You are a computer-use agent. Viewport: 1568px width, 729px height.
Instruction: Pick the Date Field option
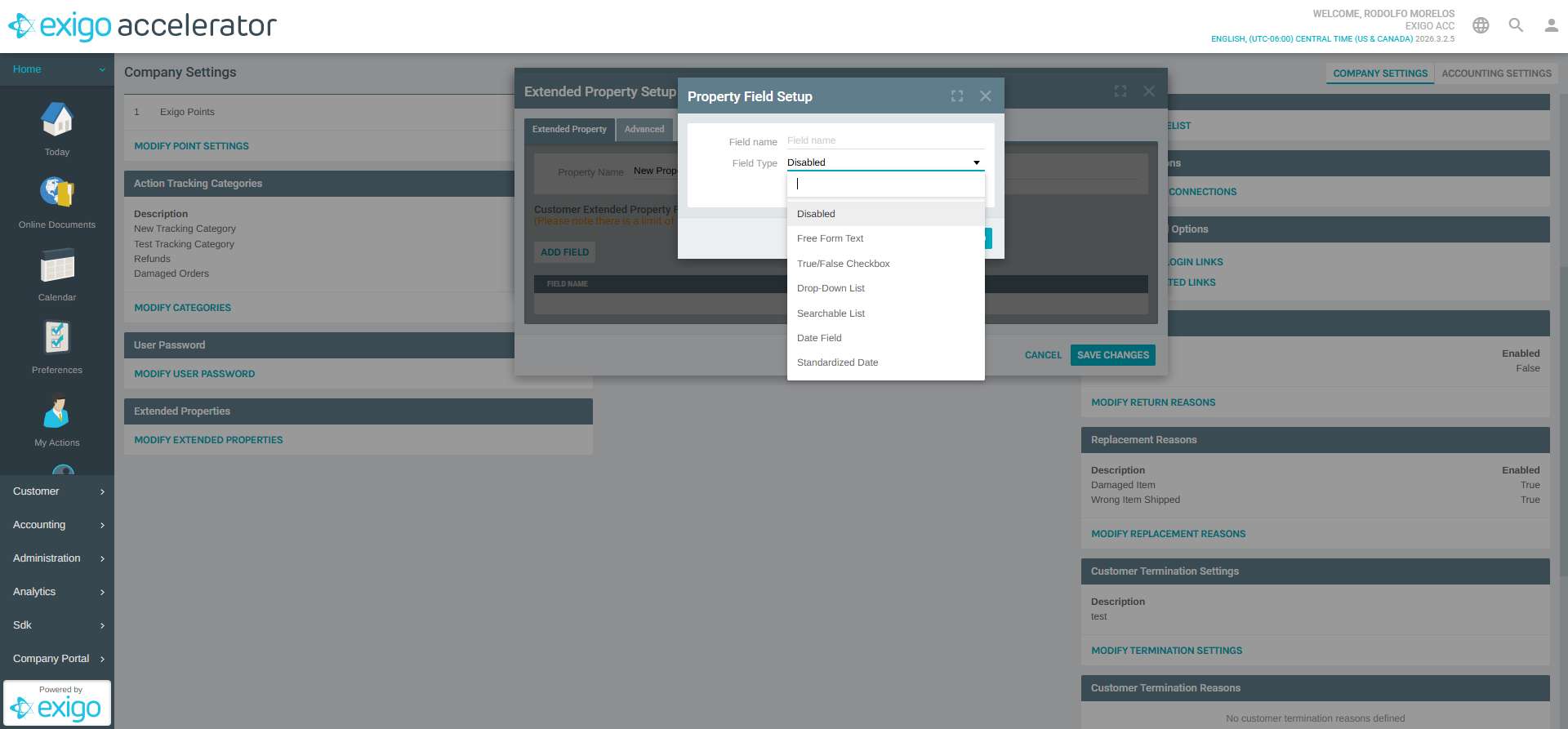819,338
